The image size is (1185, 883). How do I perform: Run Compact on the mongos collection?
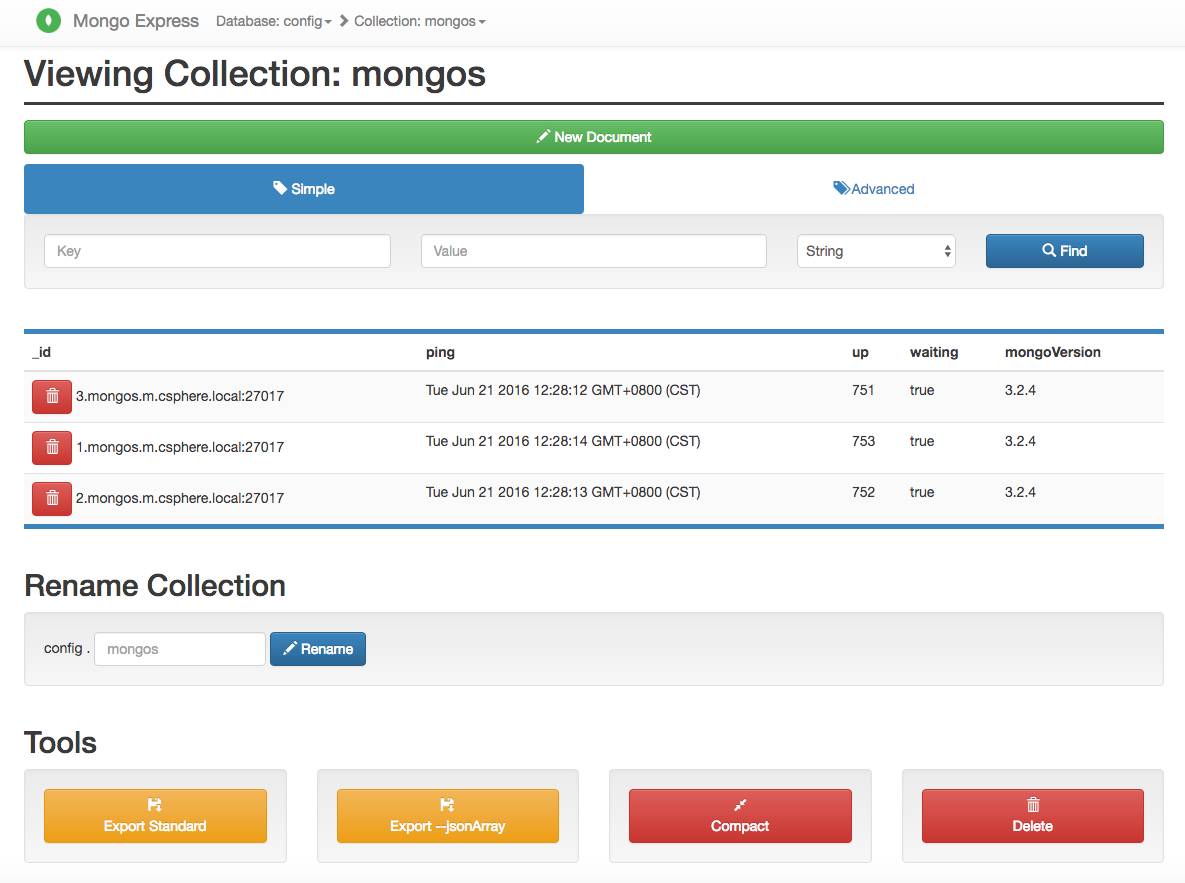pos(739,815)
